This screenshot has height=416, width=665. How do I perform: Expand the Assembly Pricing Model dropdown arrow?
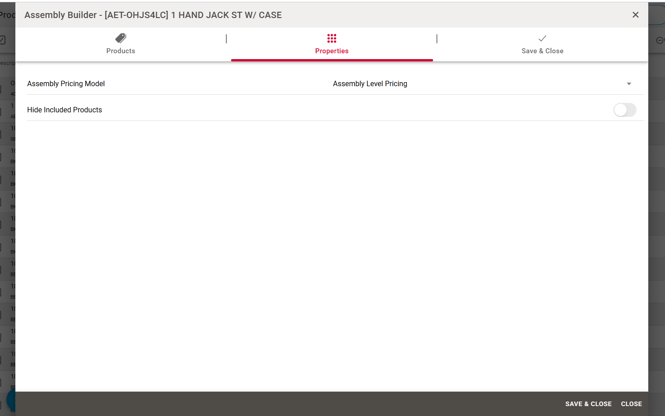(x=629, y=84)
